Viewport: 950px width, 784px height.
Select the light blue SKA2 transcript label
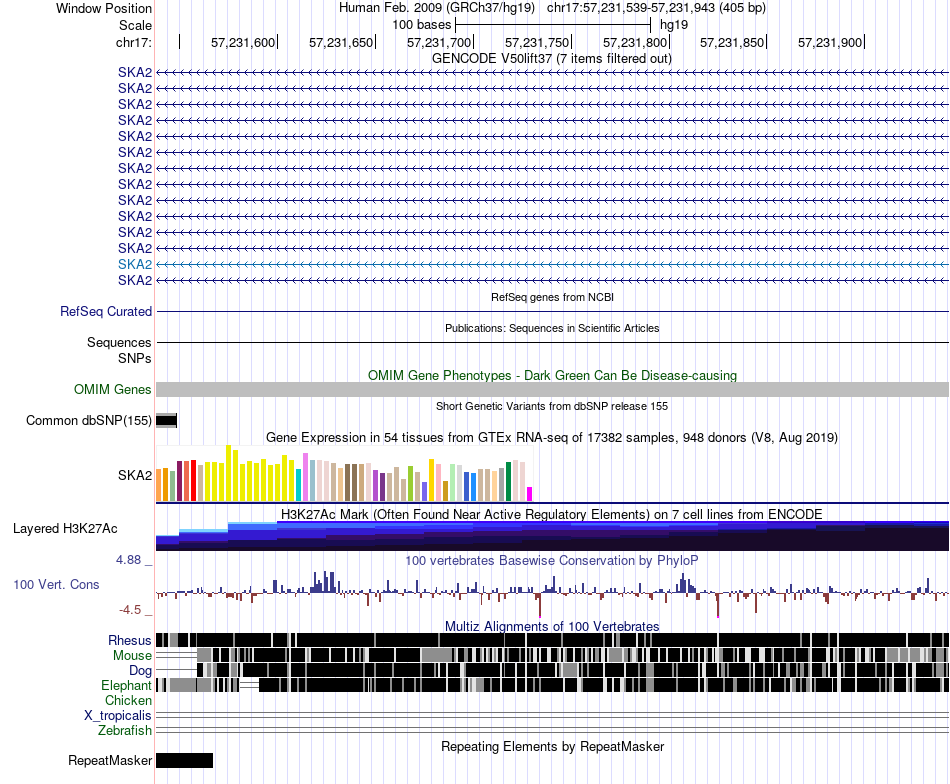pos(135,264)
